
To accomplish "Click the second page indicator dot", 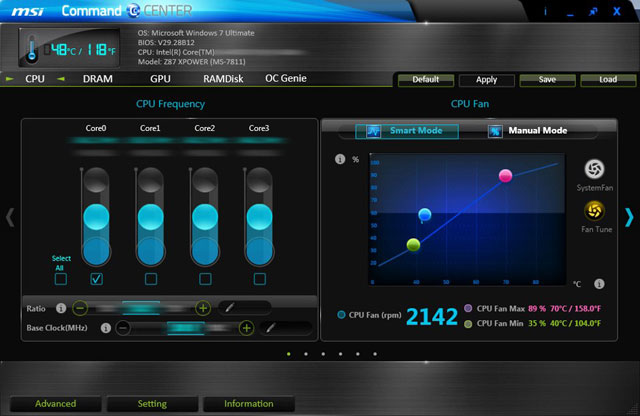I will (x=306, y=354).
